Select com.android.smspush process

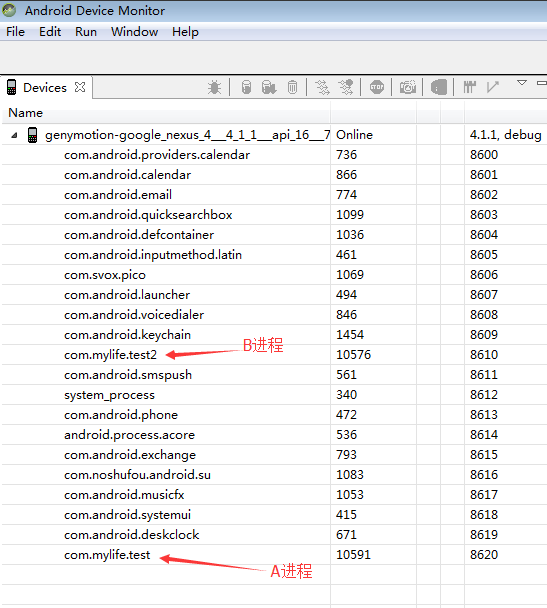pyautogui.click(x=273, y=375)
